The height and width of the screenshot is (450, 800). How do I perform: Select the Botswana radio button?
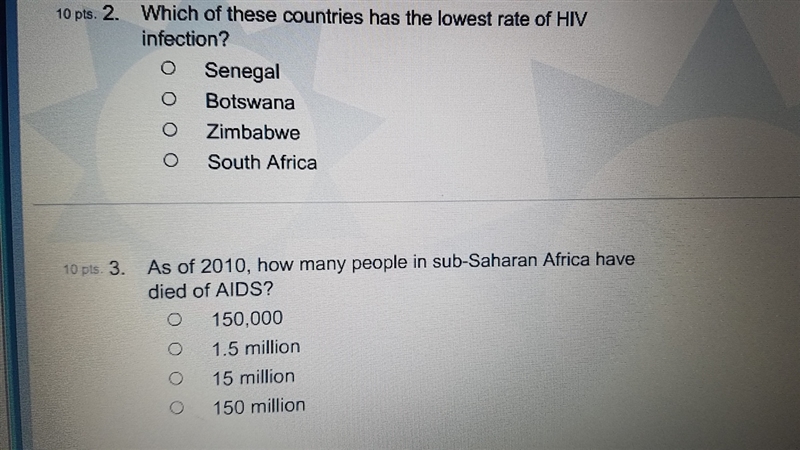click(x=169, y=99)
